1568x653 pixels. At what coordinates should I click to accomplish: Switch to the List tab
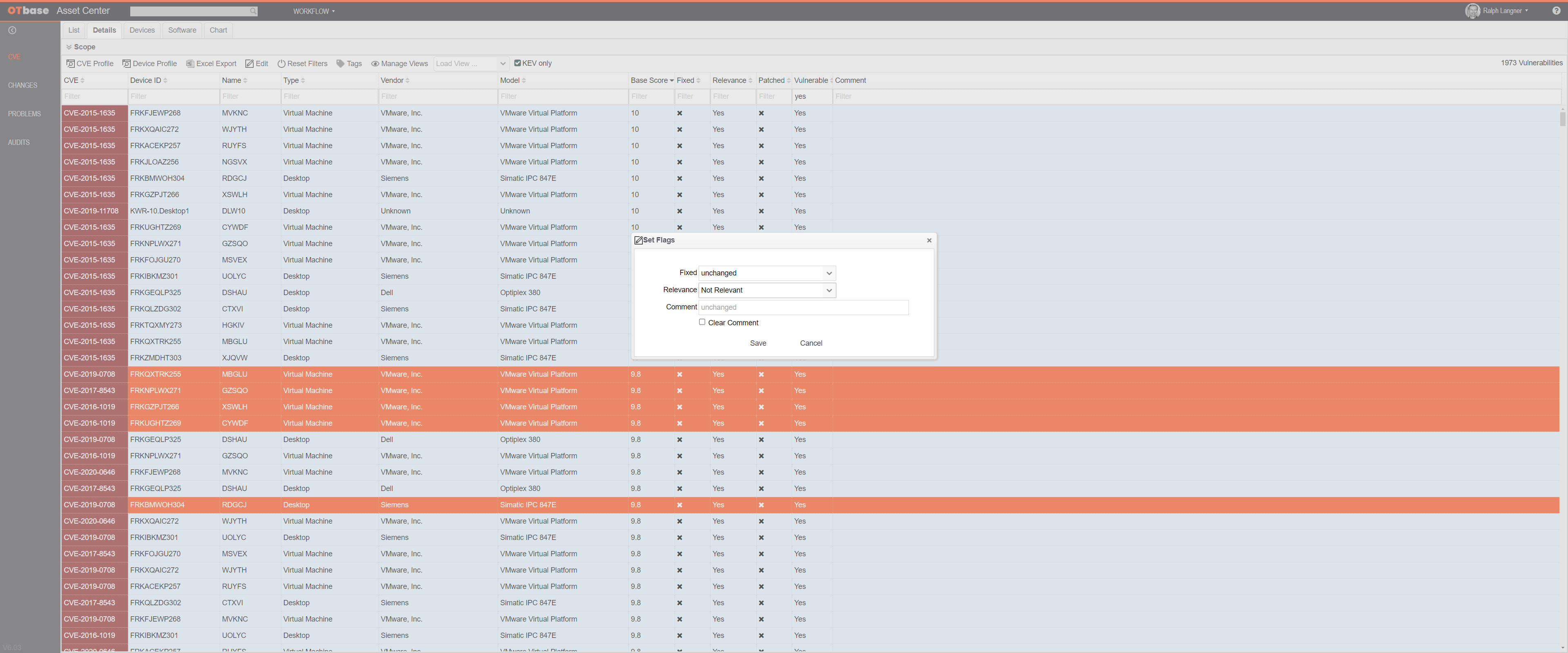click(73, 31)
